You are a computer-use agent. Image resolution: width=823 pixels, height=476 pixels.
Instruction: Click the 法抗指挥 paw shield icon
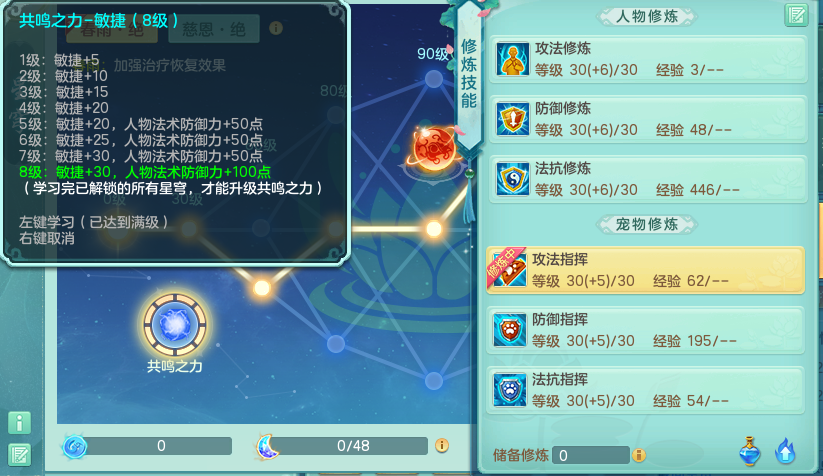coord(509,390)
